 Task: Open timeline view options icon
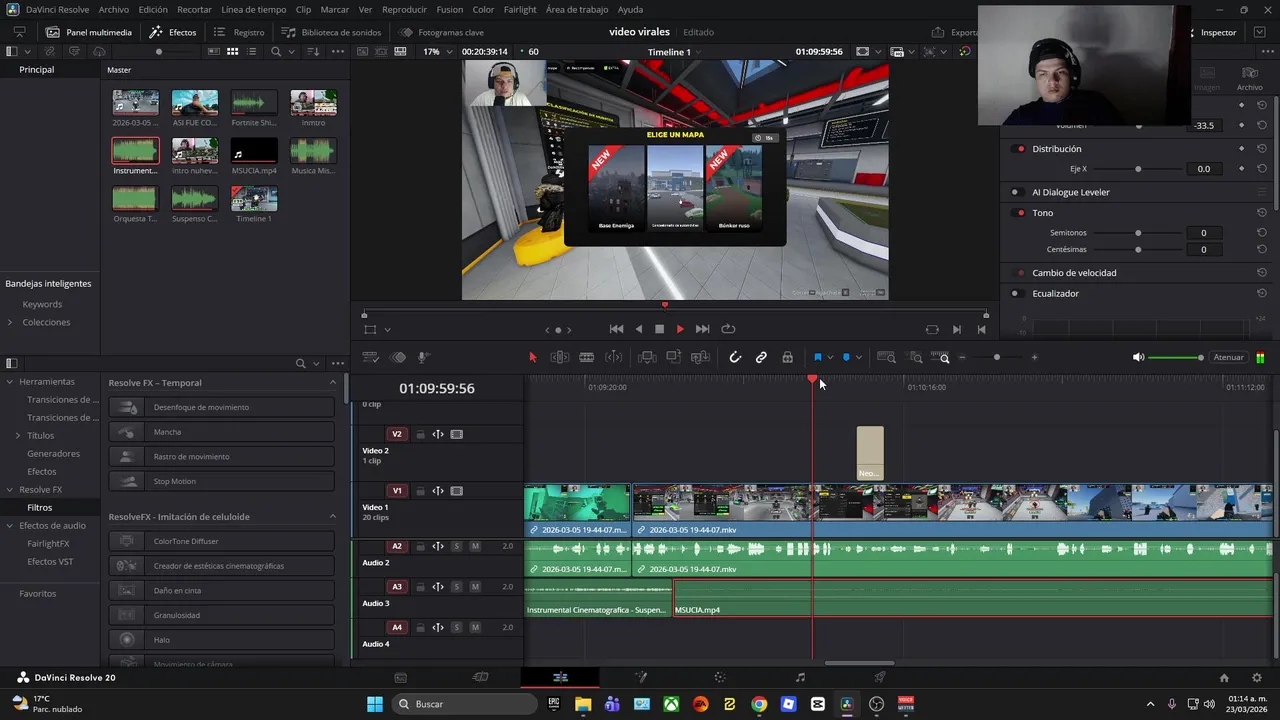coord(370,357)
